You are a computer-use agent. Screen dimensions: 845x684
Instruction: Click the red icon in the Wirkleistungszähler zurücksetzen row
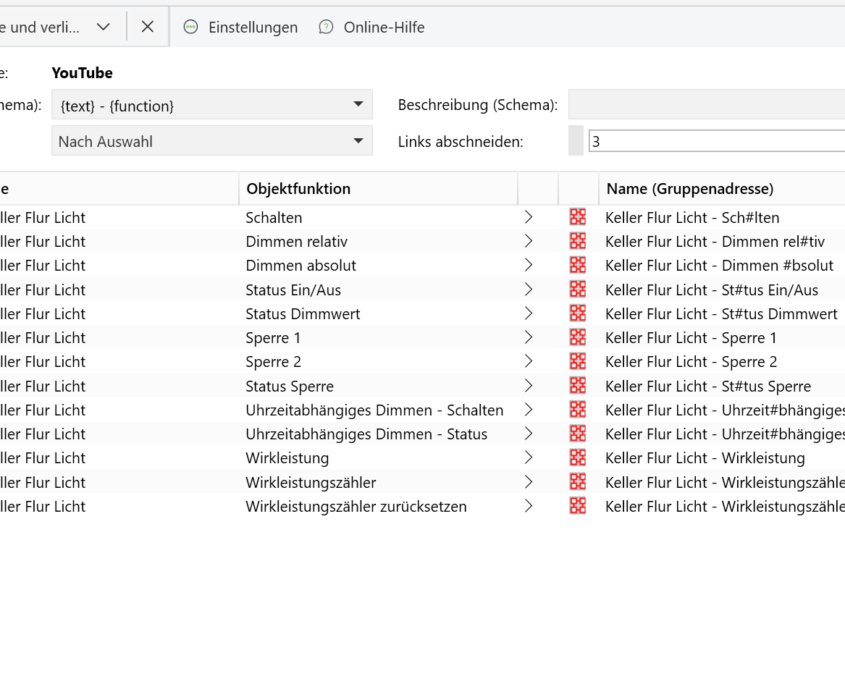pos(578,506)
